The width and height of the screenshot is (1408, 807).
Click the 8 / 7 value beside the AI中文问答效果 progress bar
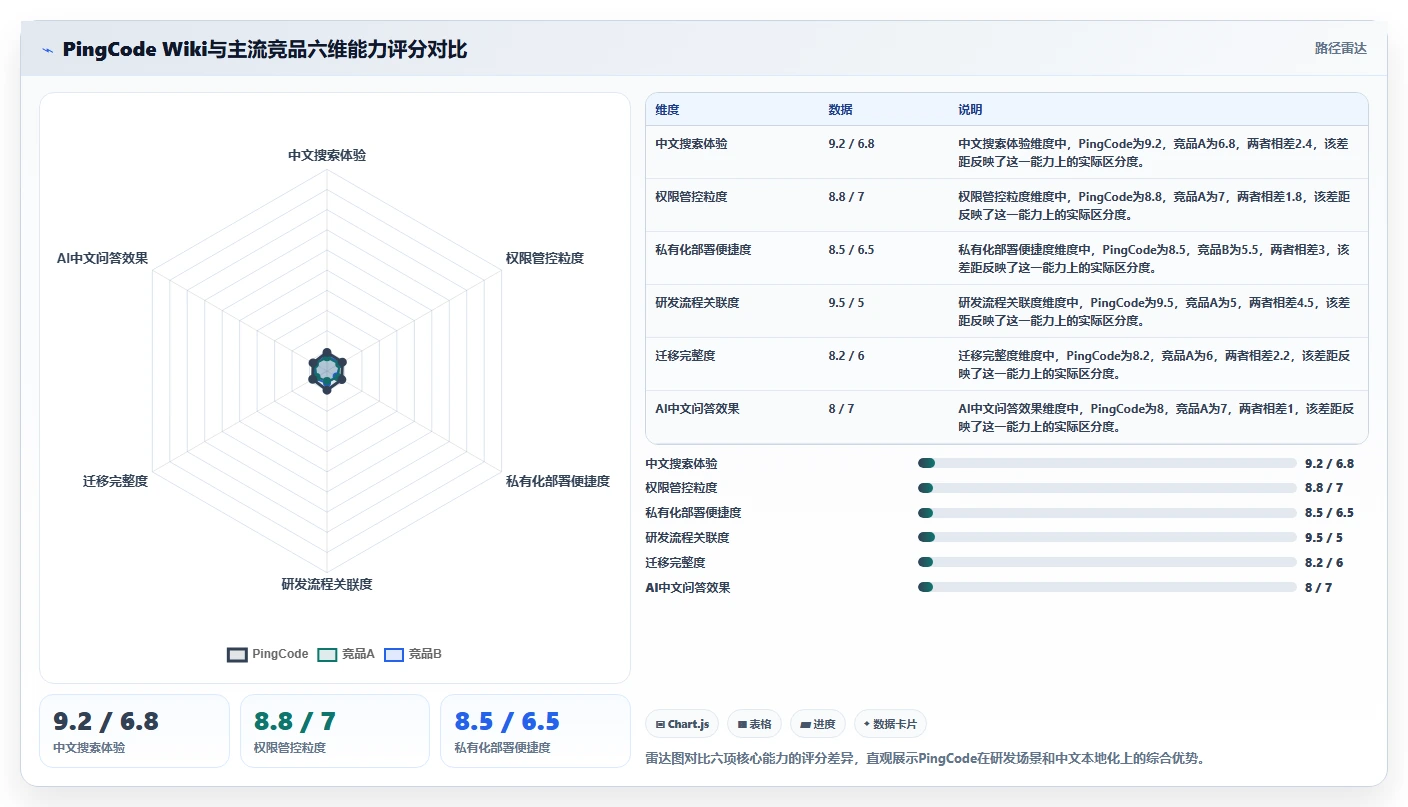(1318, 588)
